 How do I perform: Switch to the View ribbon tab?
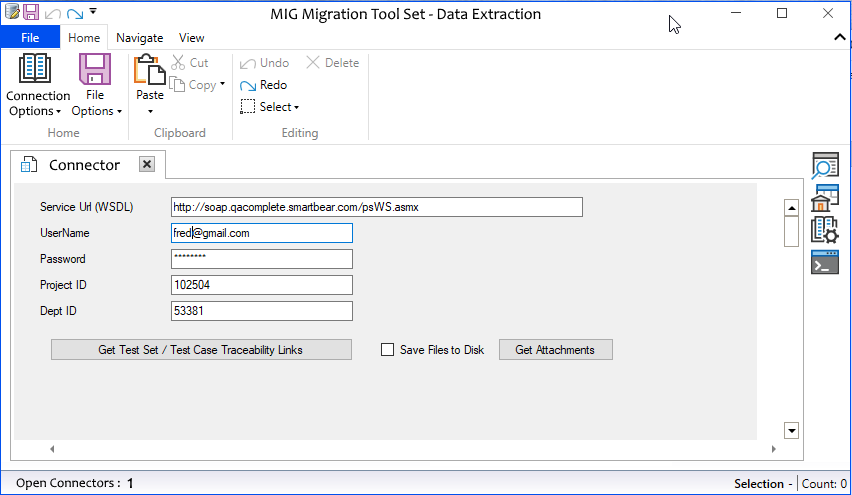(191, 37)
